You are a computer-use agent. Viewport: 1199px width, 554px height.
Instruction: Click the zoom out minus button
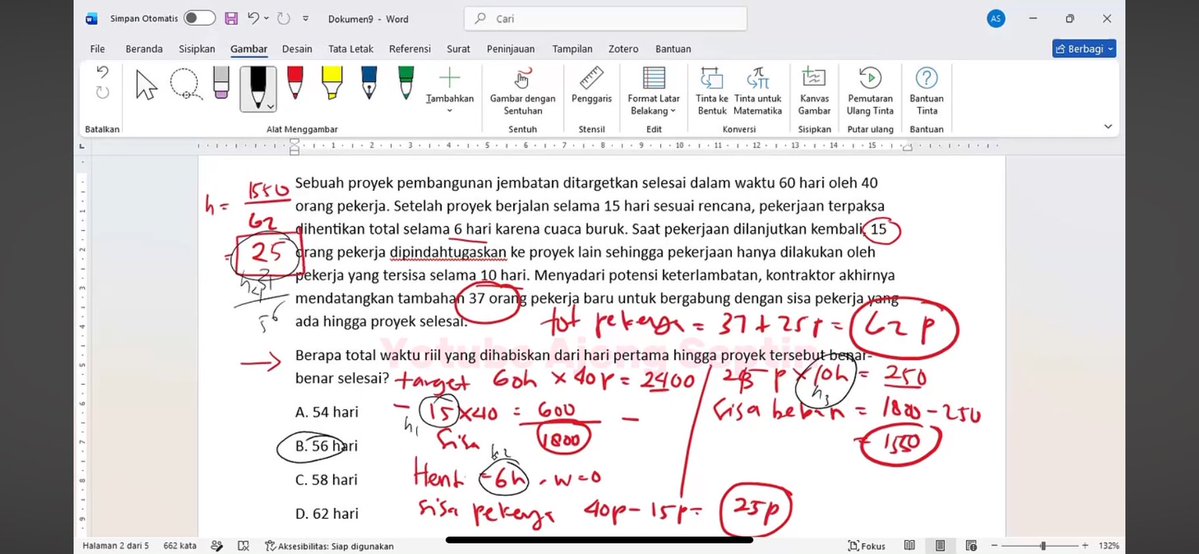pos(995,546)
